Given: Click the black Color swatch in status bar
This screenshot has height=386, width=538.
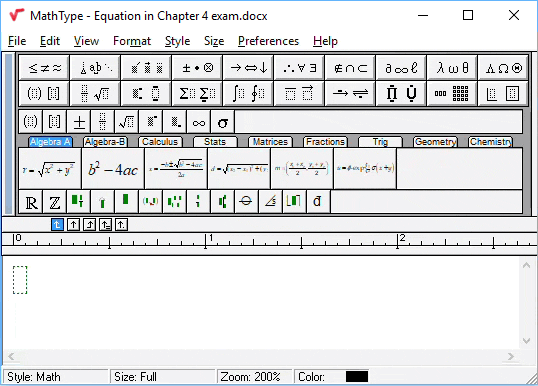Looking at the screenshot, I should [357, 376].
